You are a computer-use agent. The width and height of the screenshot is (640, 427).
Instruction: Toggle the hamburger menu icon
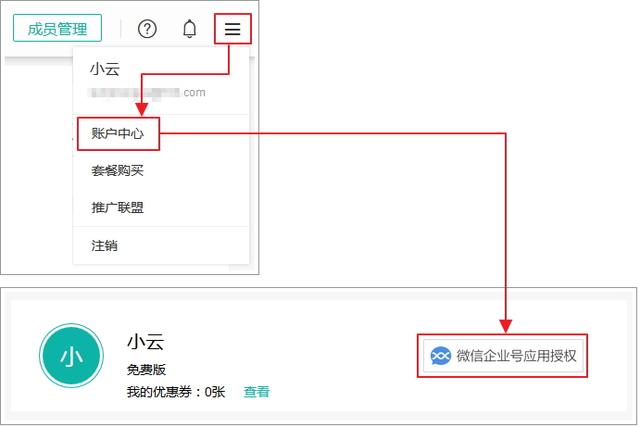click(232, 29)
